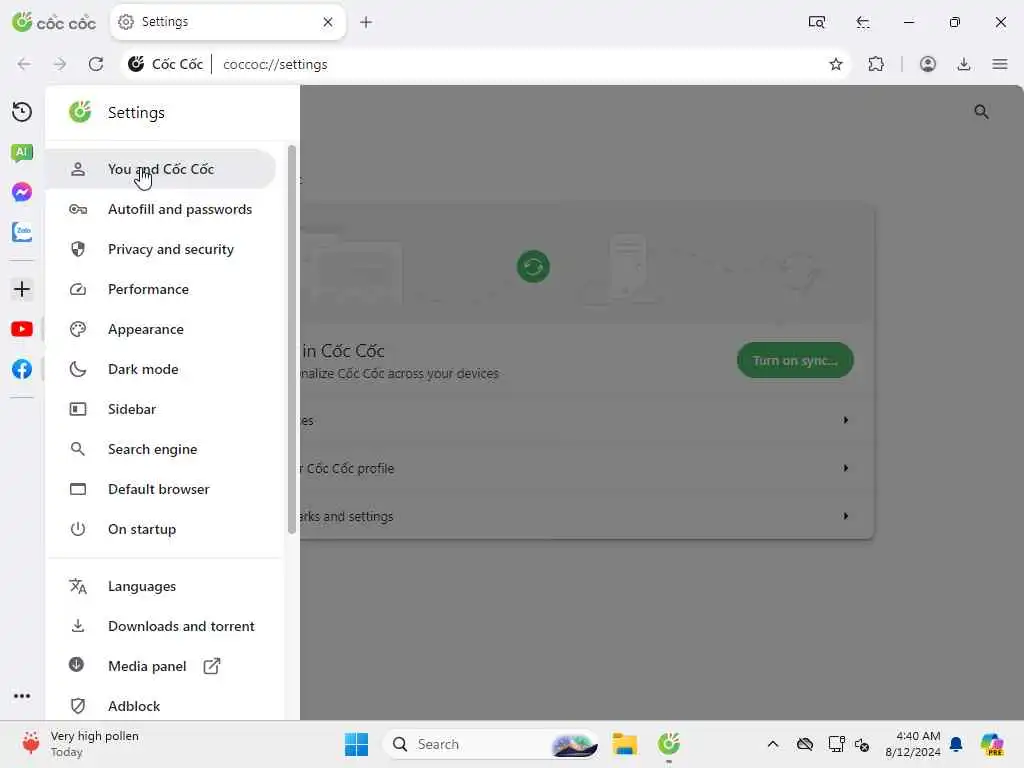Expand the Cốc Cốc profile row arrow

(x=846, y=468)
